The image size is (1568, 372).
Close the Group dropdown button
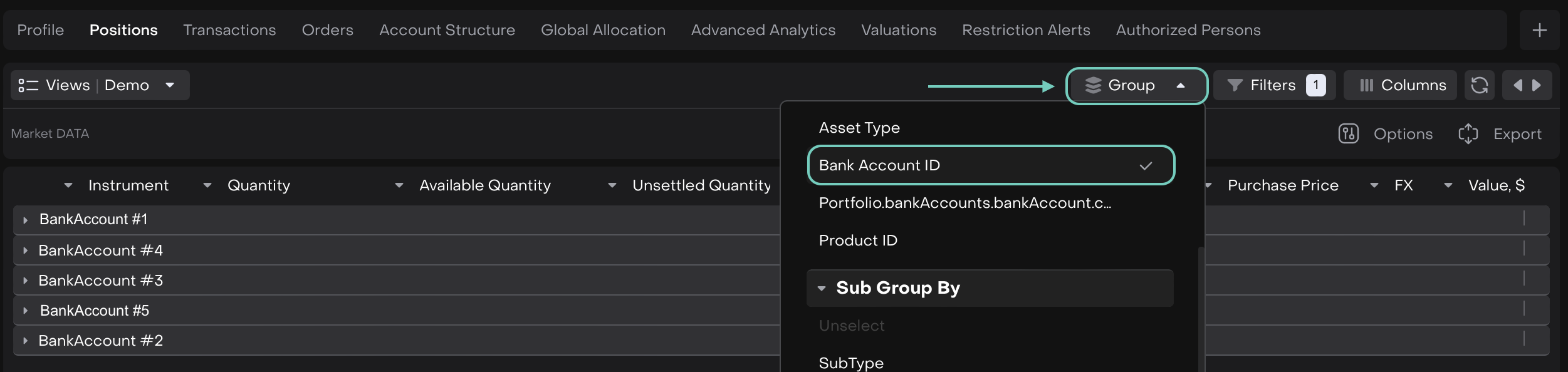pyautogui.click(x=1136, y=86)
